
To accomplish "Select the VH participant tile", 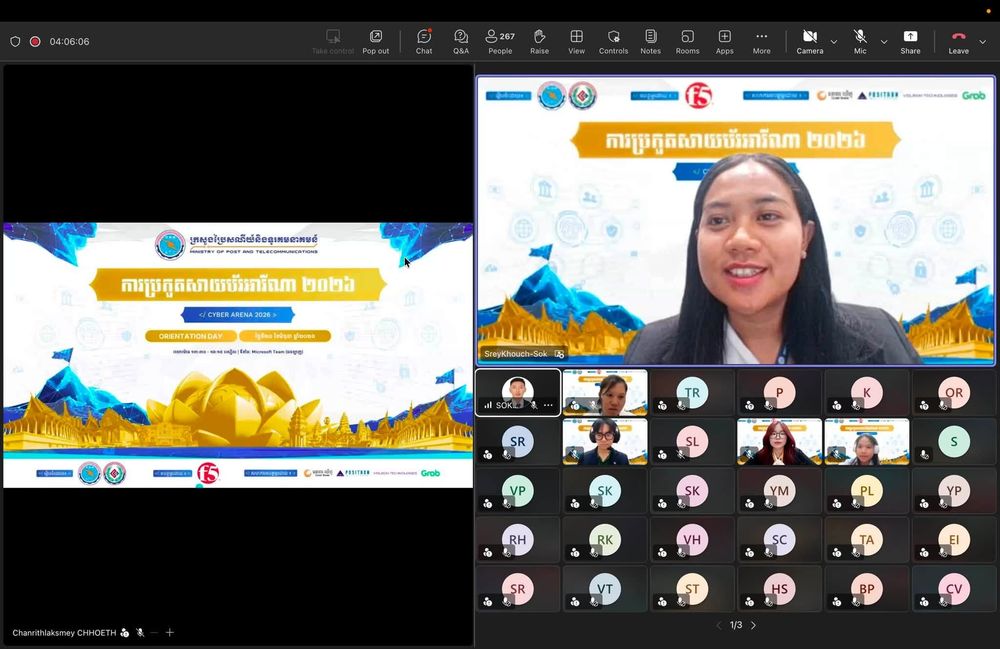I will pyautogui.click(x=692, y=540).
